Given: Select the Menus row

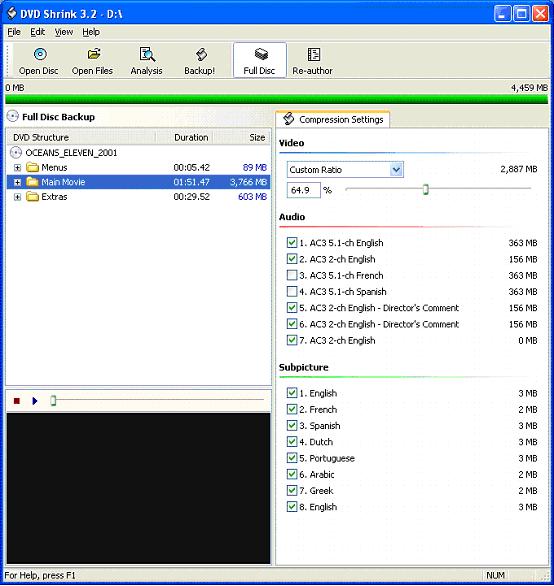Looking at the screenshot, I should [138, 167].
